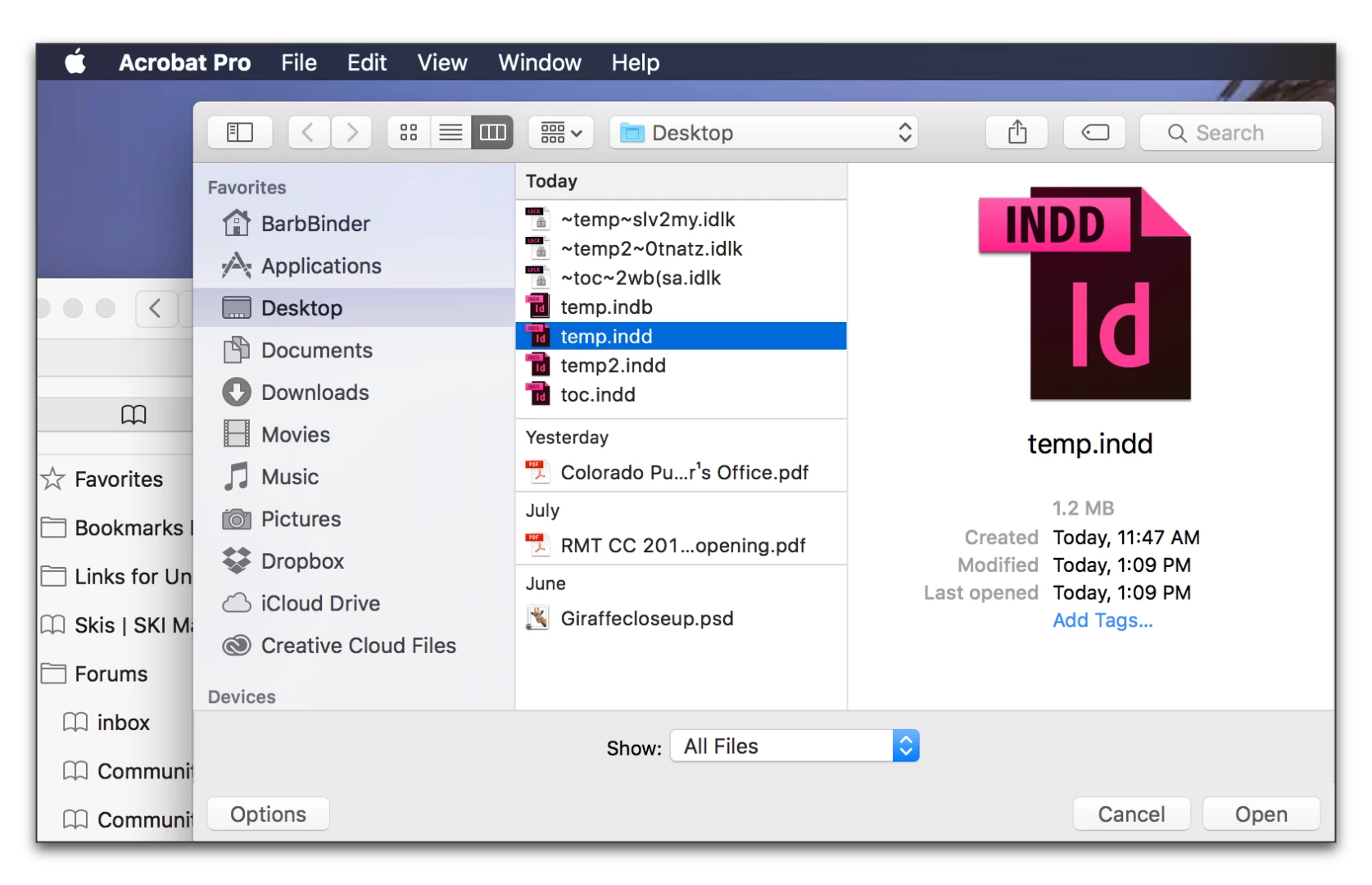Open the Show All Files dropdown
This screenshot has height=885, width=1372.
coord(795,747)
